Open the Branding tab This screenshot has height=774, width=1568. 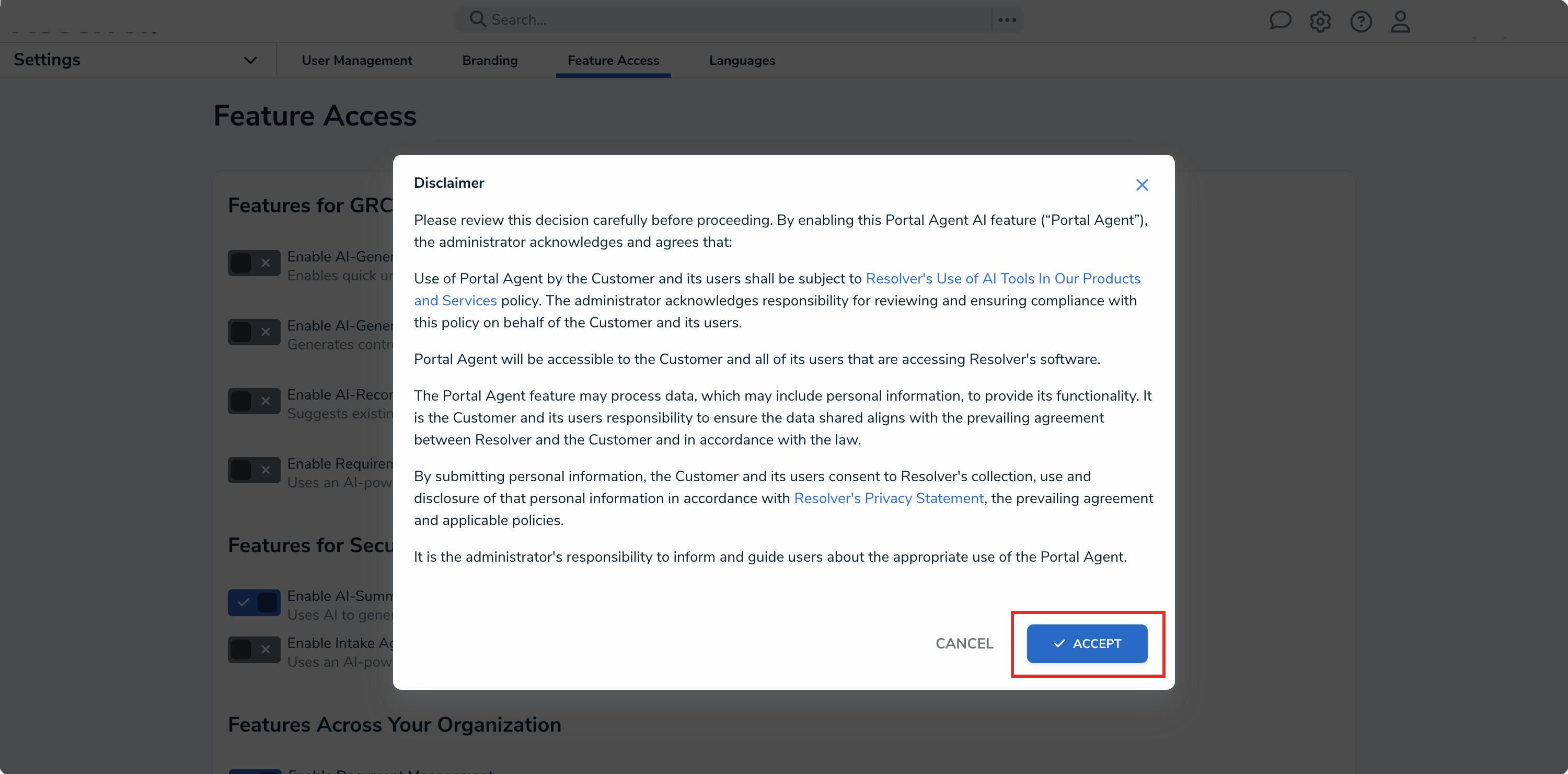click(489, 60)
